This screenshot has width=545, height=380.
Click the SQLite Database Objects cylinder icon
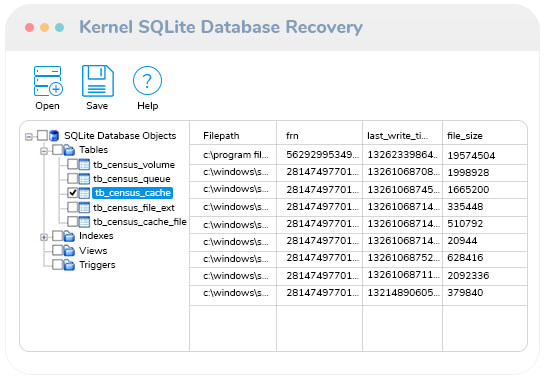pyautogui.click(x=54, y=136)
